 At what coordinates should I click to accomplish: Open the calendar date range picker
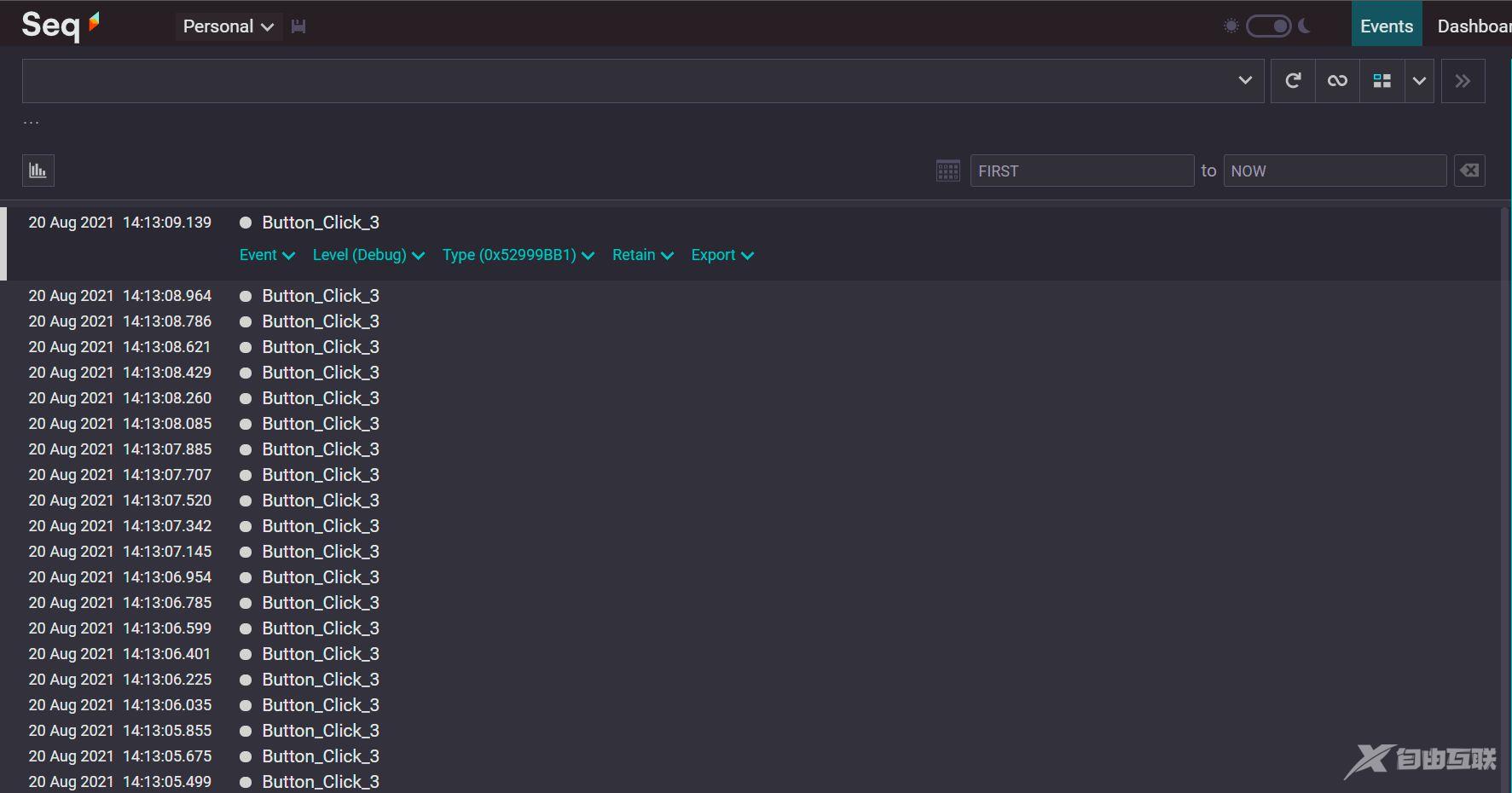point(947,171)
